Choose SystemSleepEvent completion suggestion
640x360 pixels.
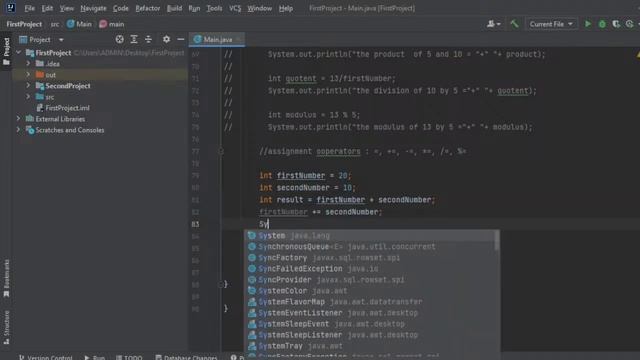coord(369,324)
